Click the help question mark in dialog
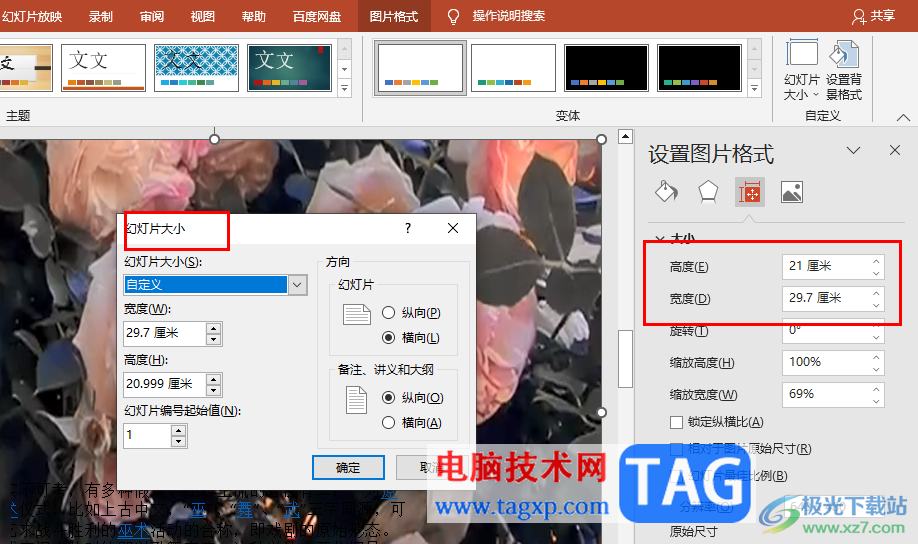918x544 pixels. click(408, 228)
